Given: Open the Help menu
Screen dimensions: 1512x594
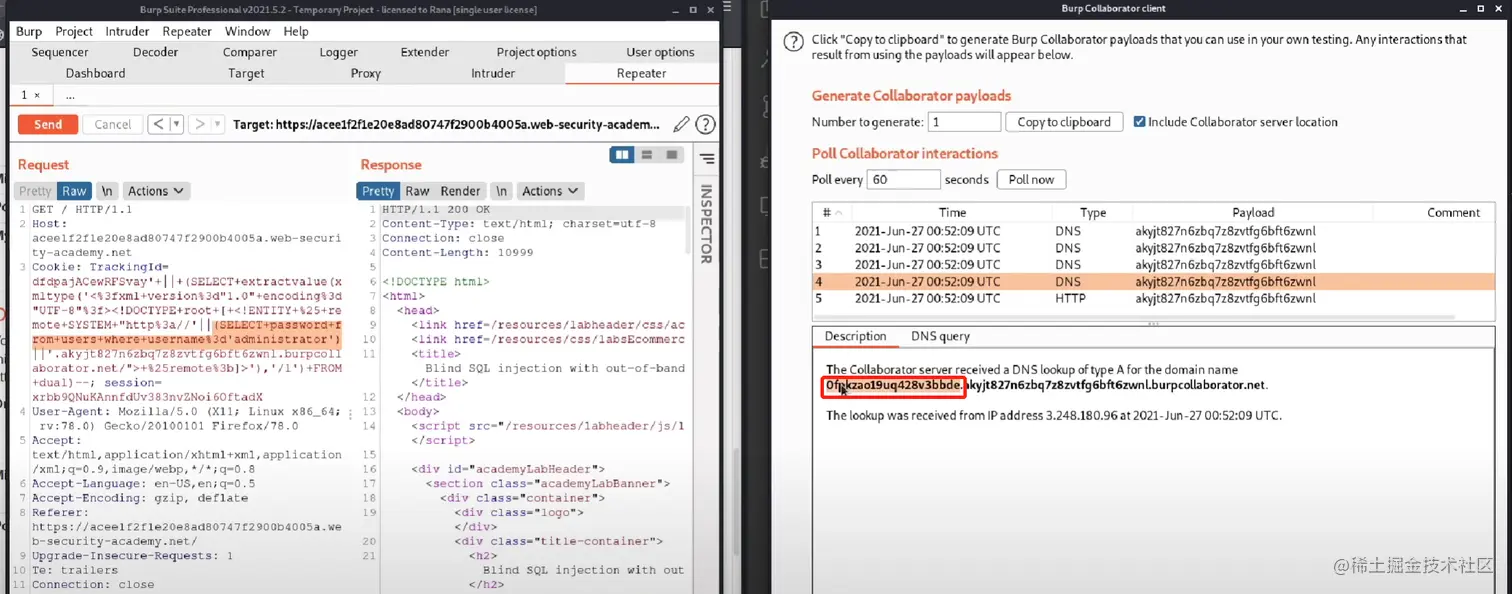Looking at the screenshot, I should (296, 31).
